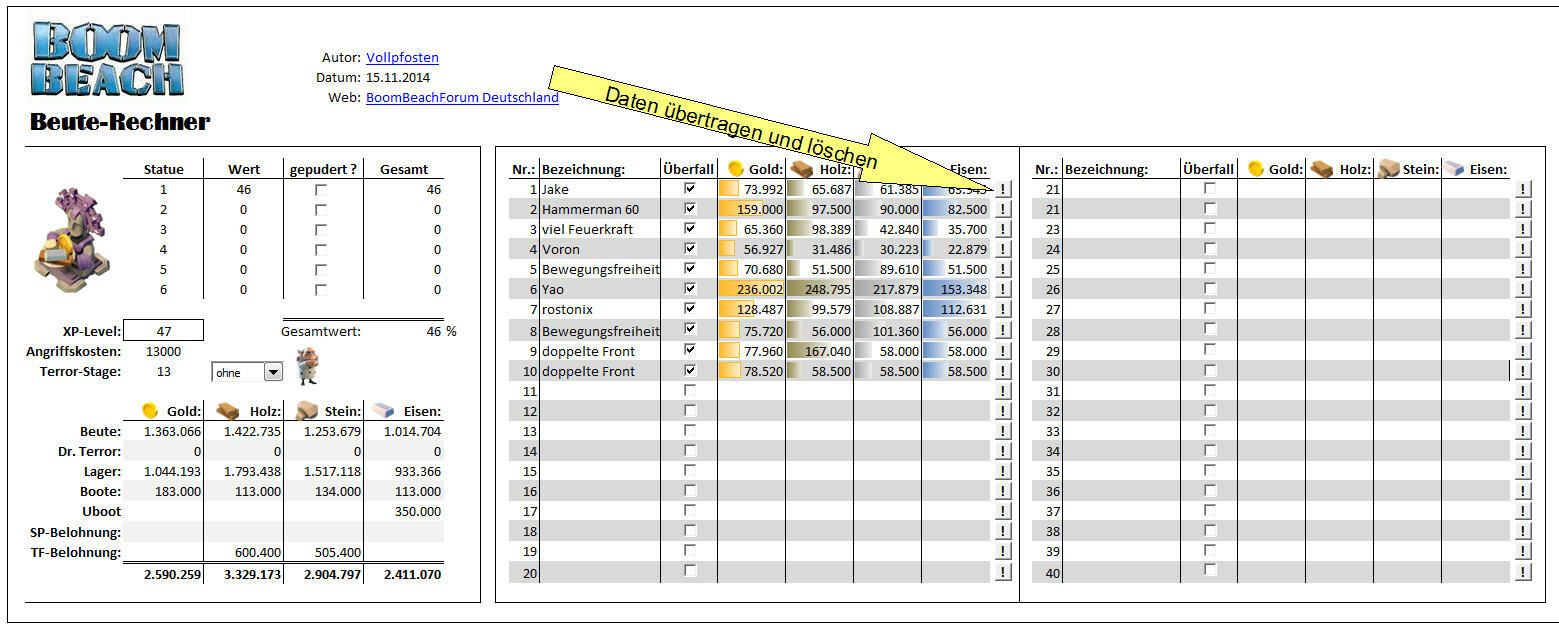1559x634 pixels.
Task: Uncheck the Überfall checkbox for rostonix
Action: (x=689, y=309)
